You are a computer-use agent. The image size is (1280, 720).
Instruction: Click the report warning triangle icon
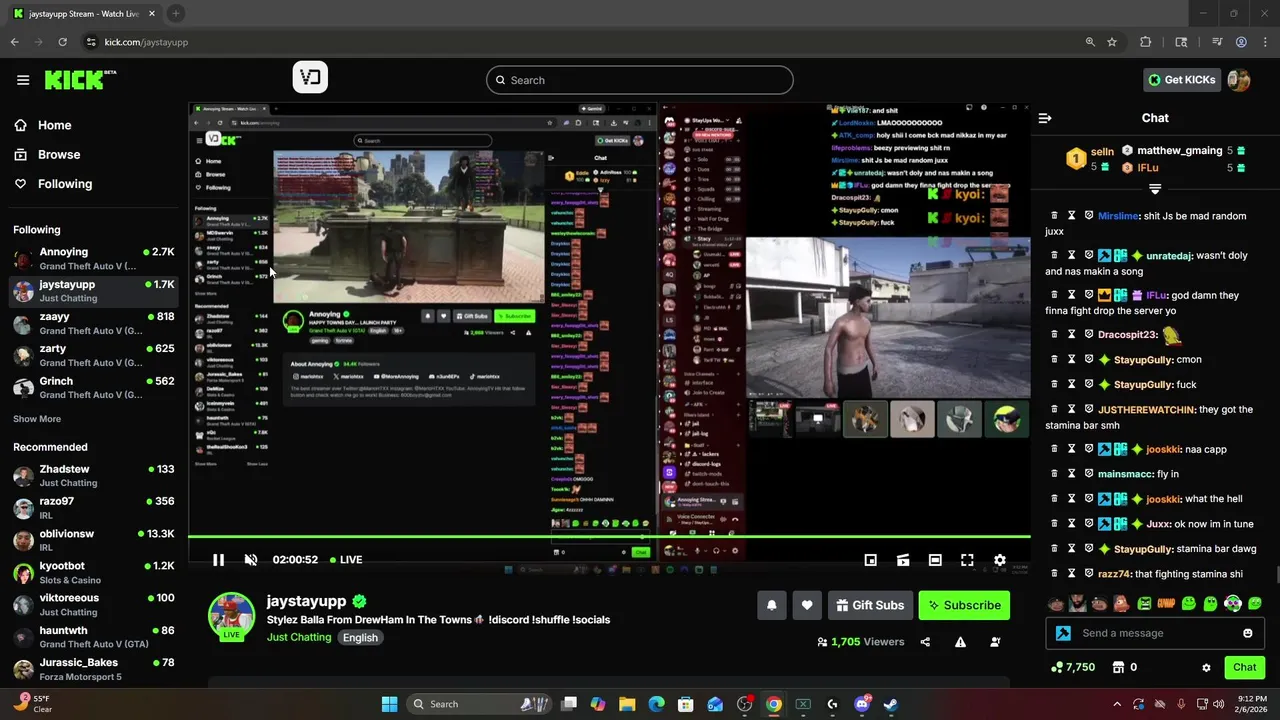click(960, 642)
